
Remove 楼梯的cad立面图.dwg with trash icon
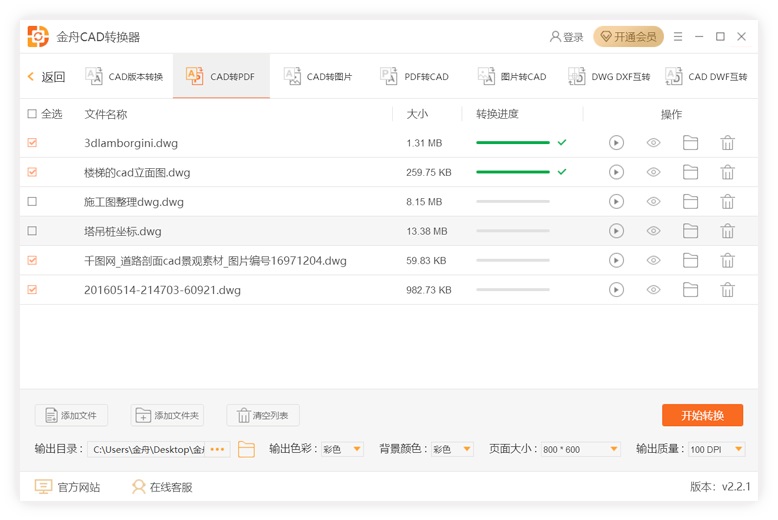727,172
